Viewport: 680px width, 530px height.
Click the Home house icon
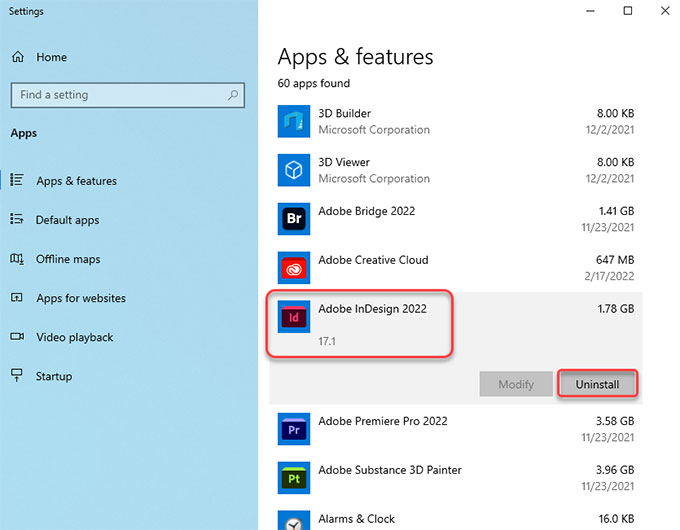(18, 57)
